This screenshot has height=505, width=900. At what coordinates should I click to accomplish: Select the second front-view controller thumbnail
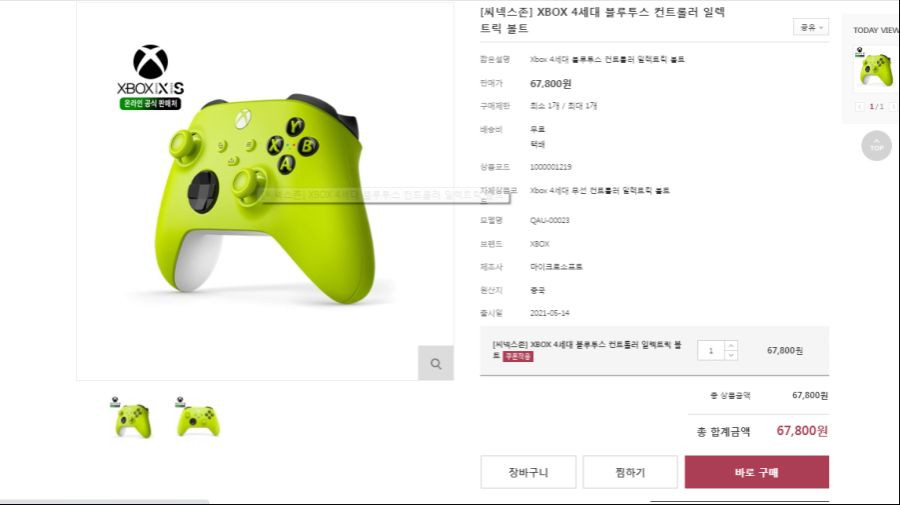pyautogui.click(x=197, y=418)
